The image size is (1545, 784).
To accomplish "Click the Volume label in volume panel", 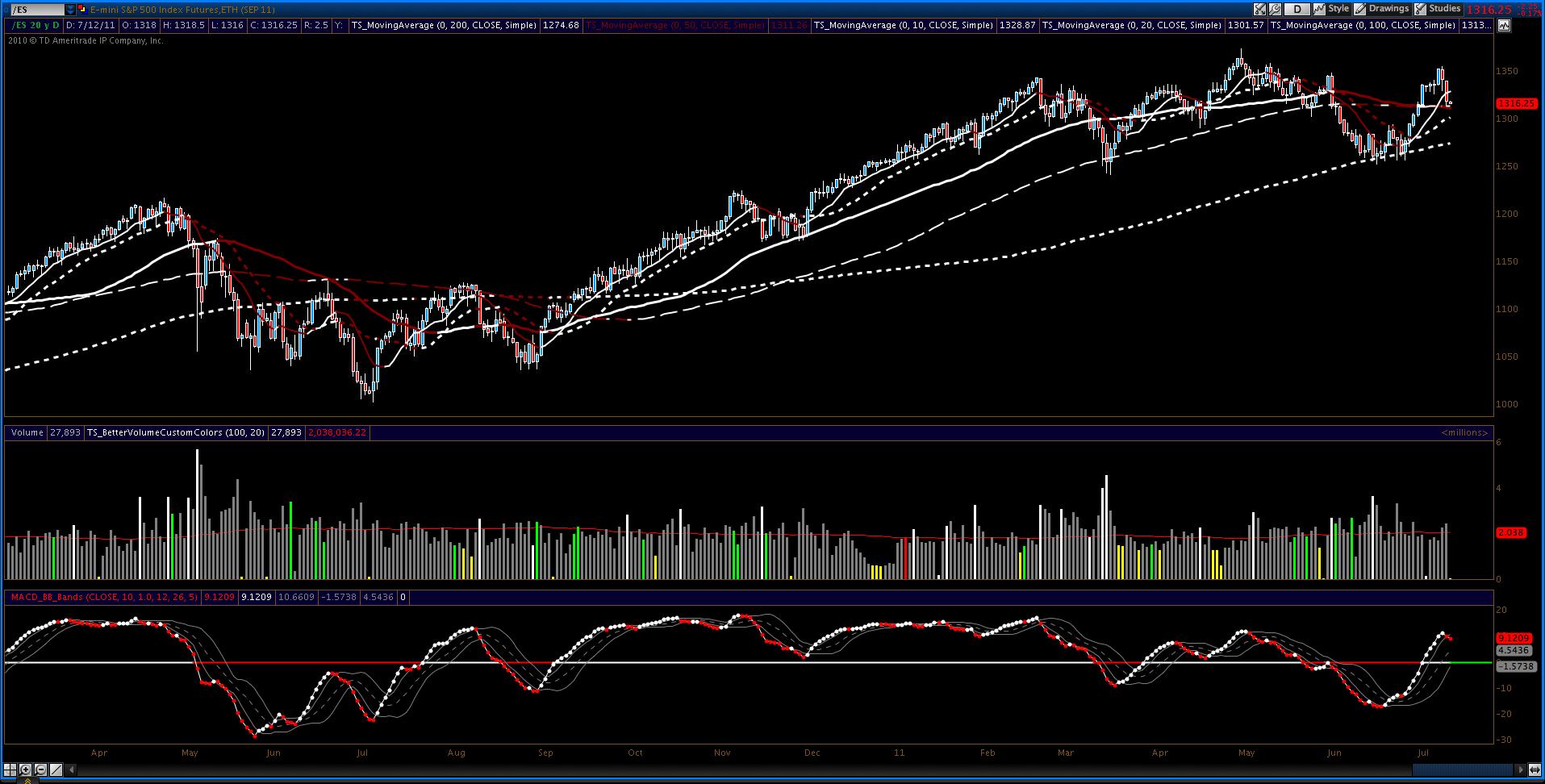I will pos(27,432).
